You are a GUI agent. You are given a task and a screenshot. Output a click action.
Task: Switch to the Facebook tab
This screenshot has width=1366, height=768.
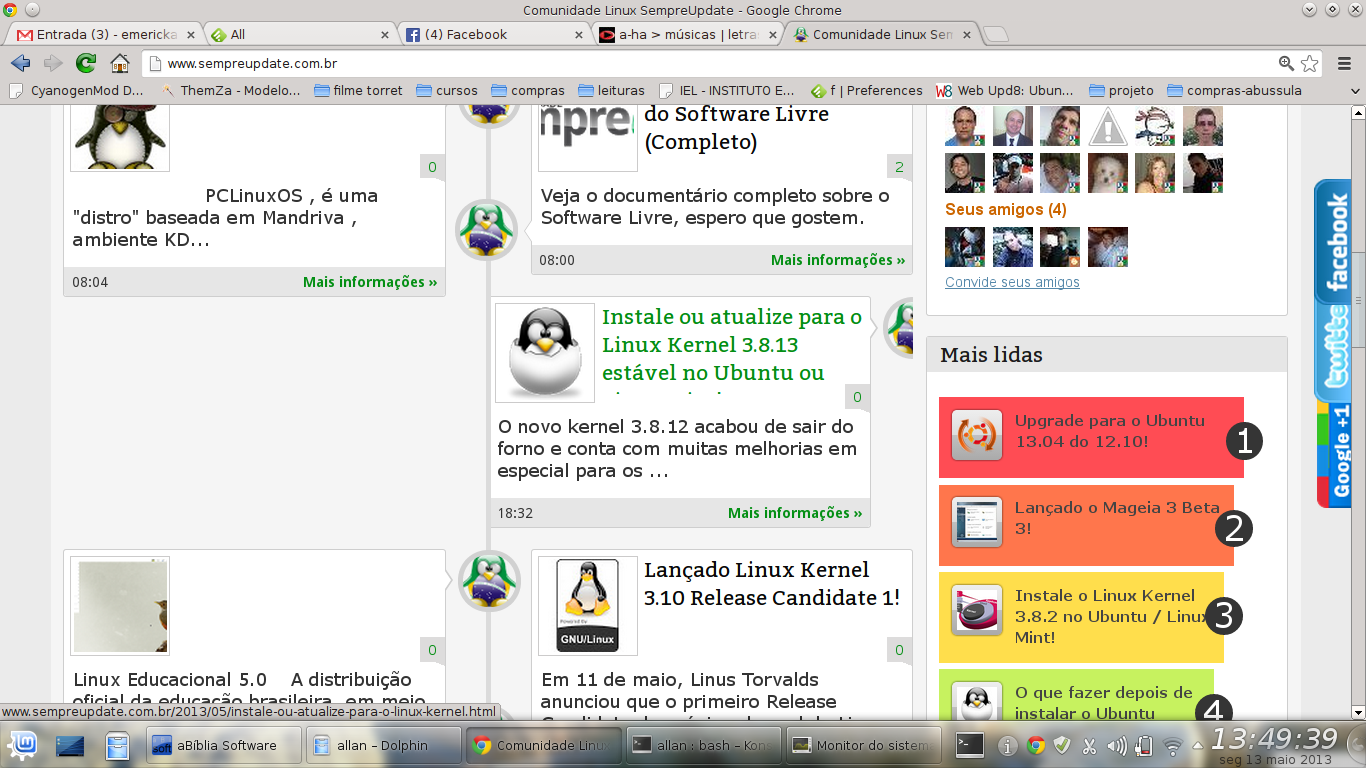494,34
